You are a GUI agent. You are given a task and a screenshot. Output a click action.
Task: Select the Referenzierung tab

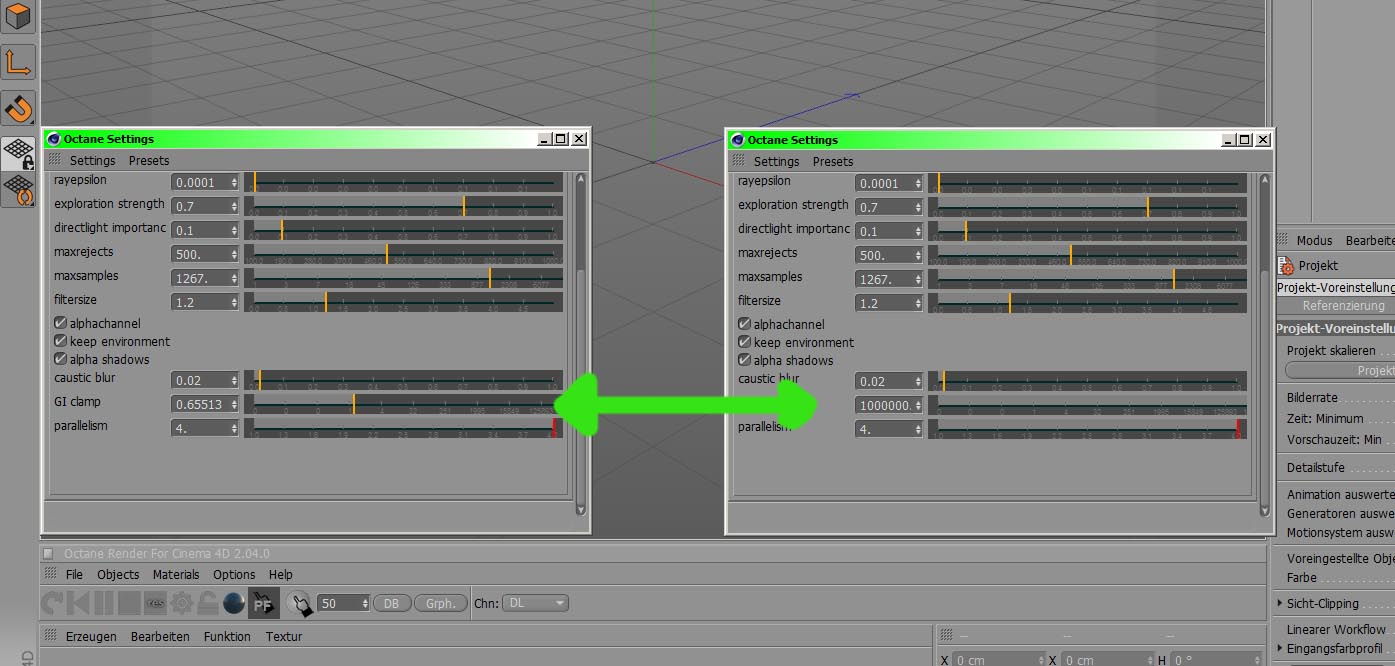click(1343, 306)
